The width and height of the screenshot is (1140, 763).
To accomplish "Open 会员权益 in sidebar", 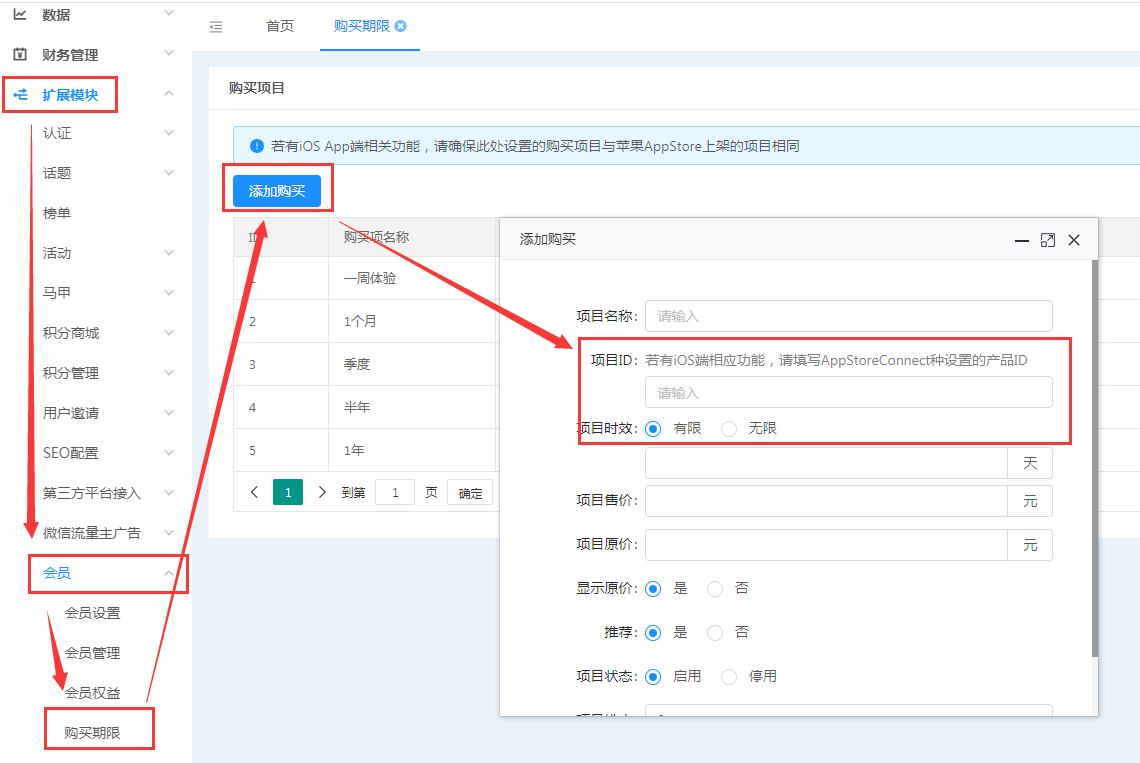I will click(x=92, y=693).
